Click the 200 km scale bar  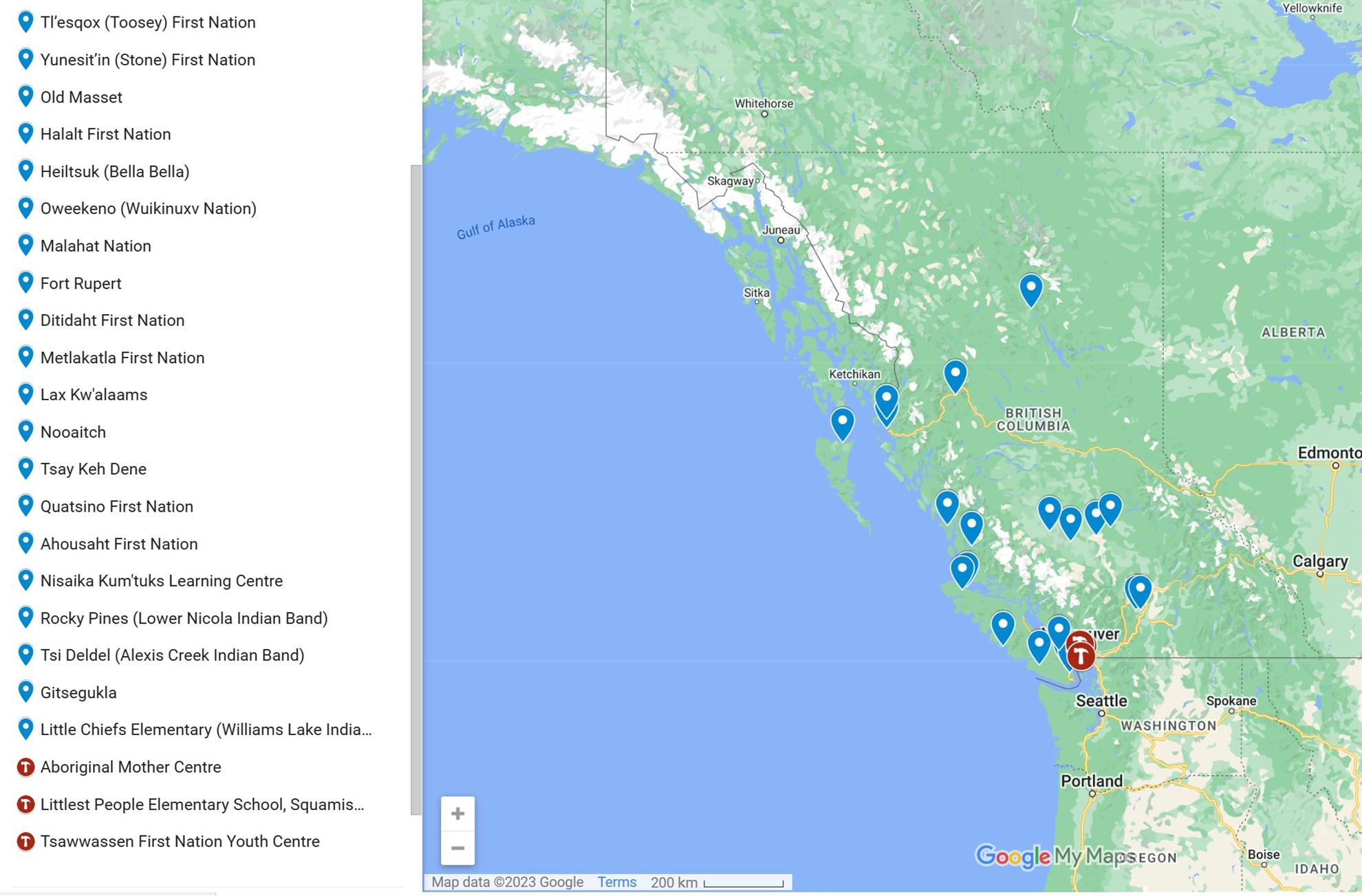742,883
